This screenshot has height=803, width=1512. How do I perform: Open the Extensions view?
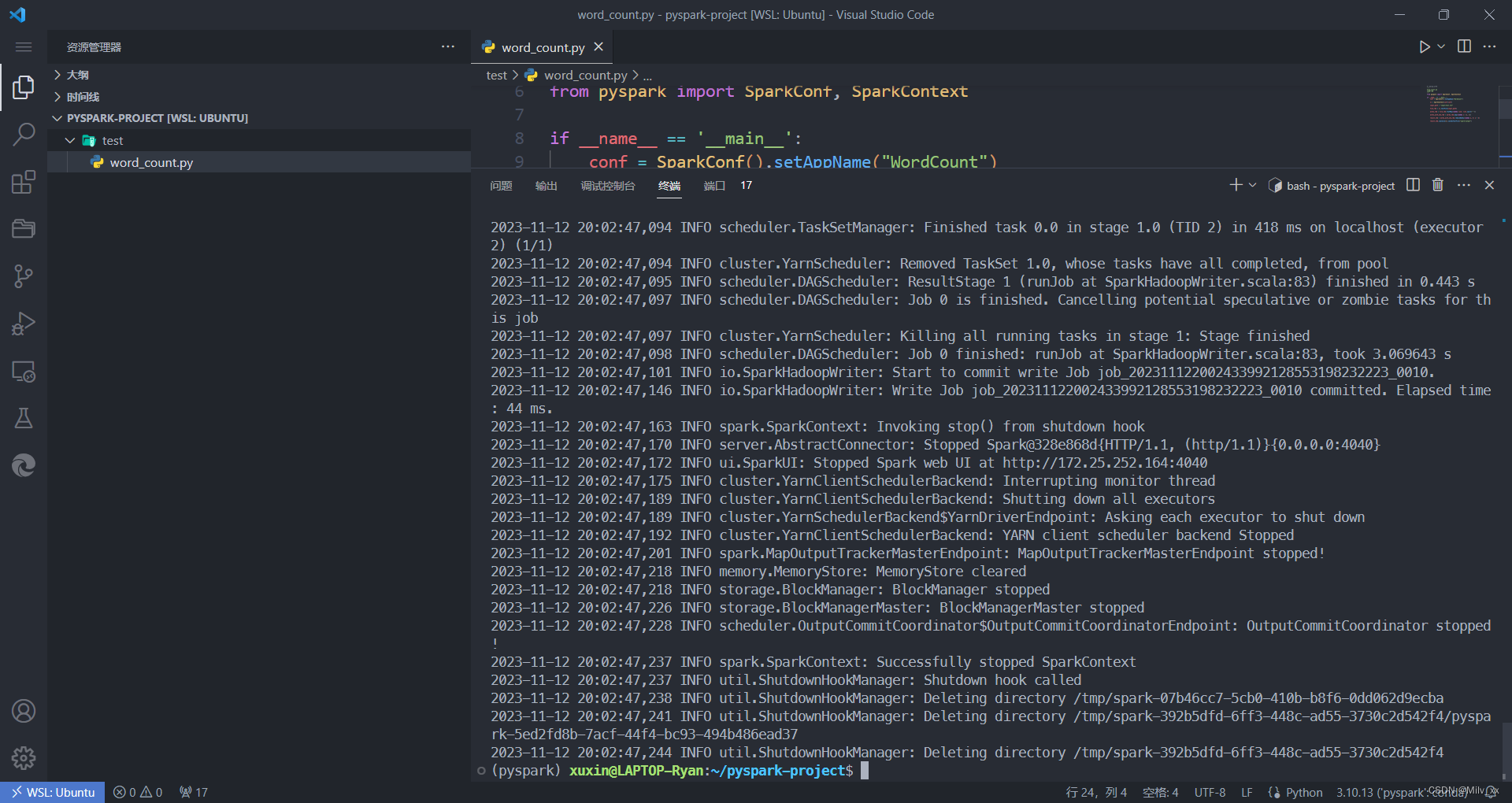(23, 181)
